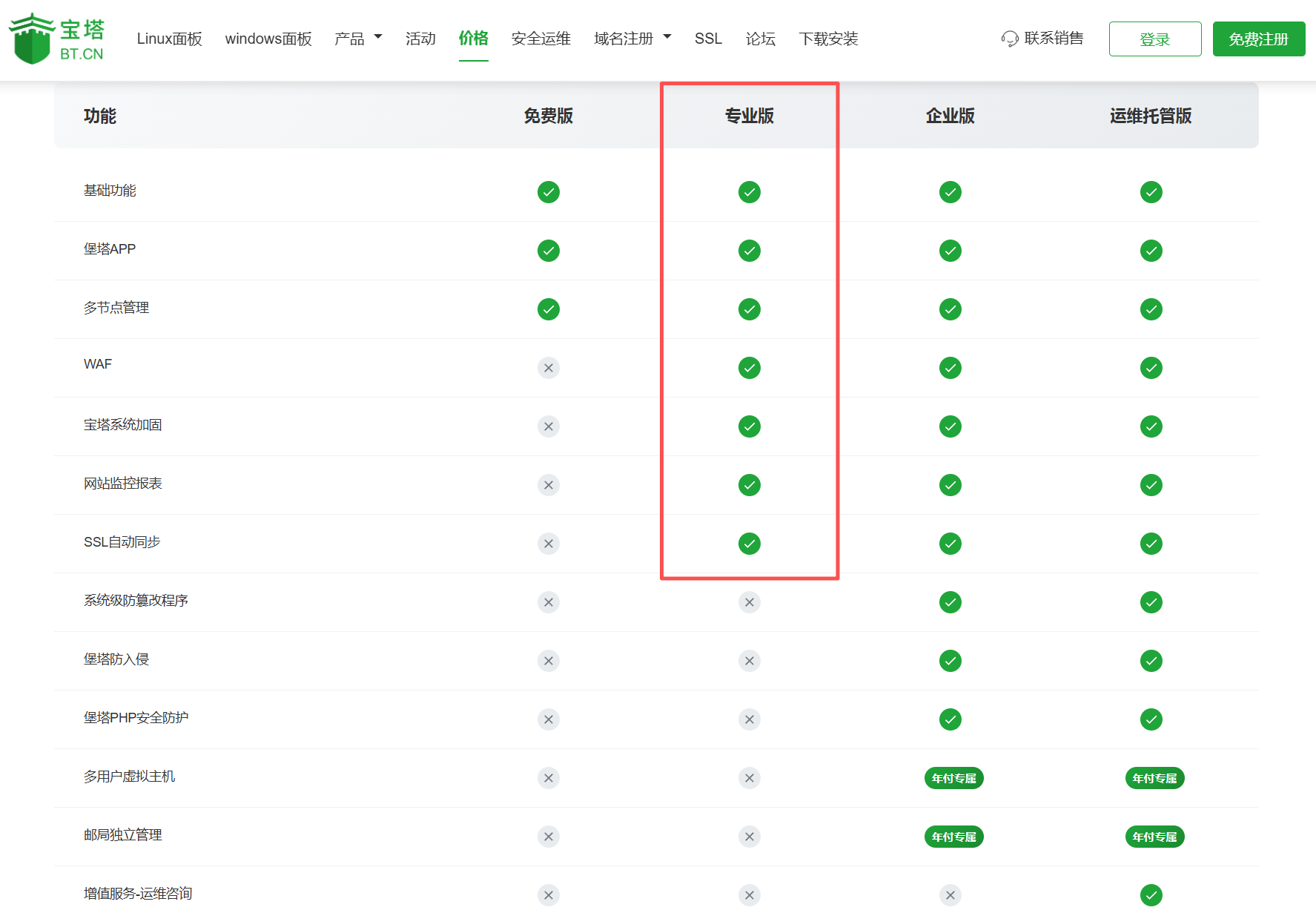
Task: Click the X icon for 堡塔防入侵 under 专业版
Action: point(750,661)
